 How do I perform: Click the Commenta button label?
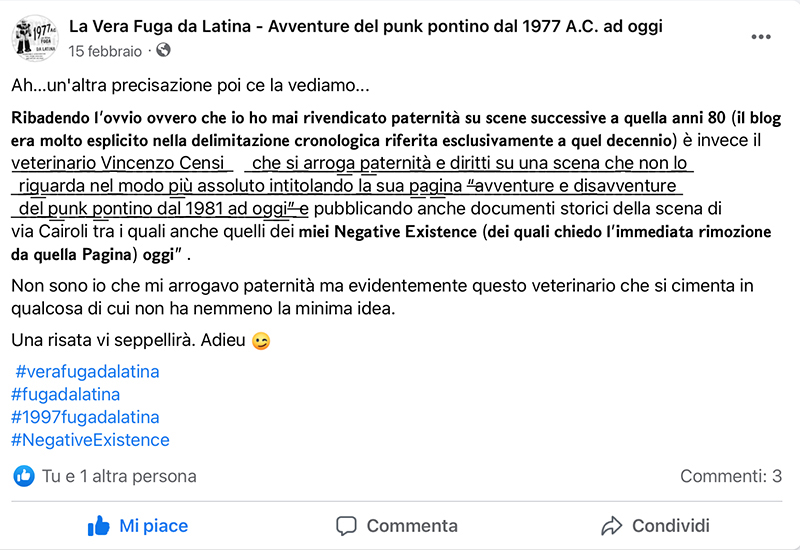[412, 526]
